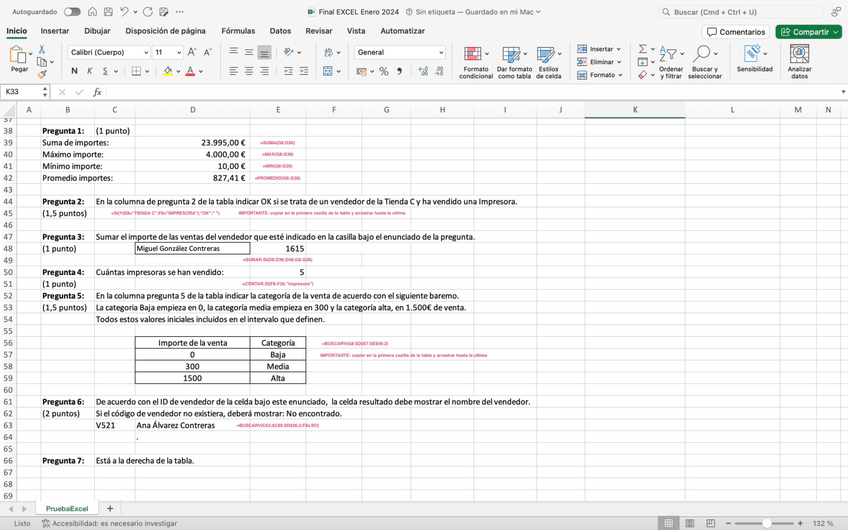The width and height of the screenshot is (848, 530).
Task: Expand the General number format dropdown
Action: [x=441, y=52]
